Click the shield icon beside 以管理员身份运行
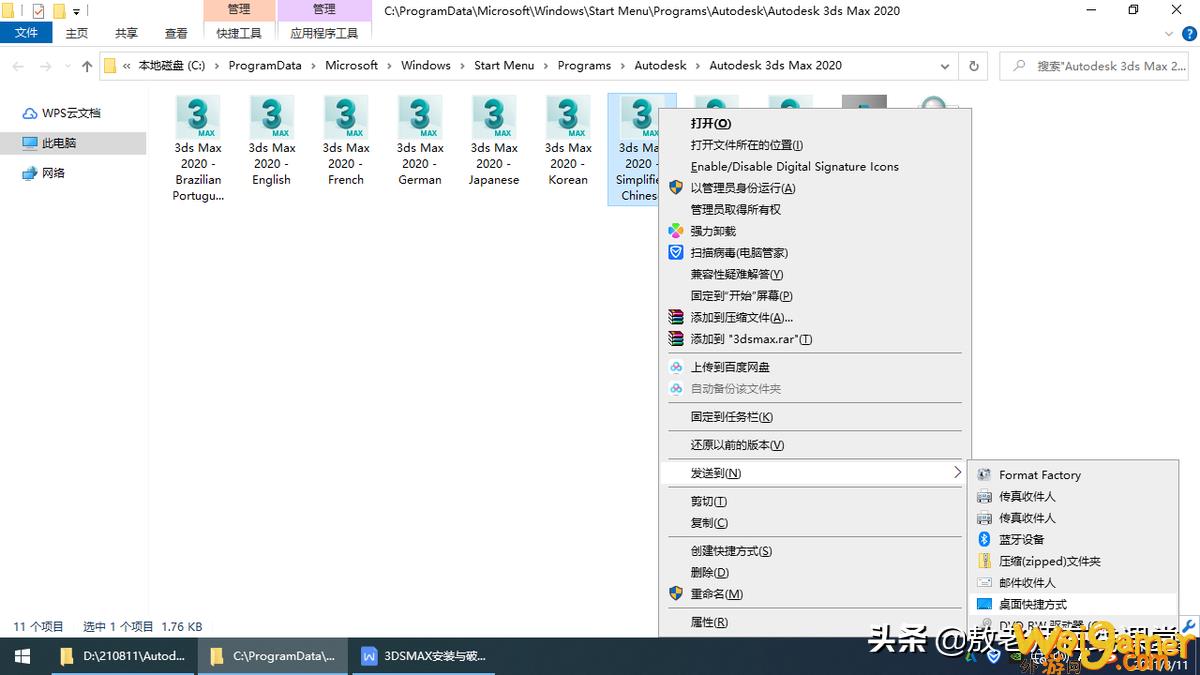 [x=676, y=188]
